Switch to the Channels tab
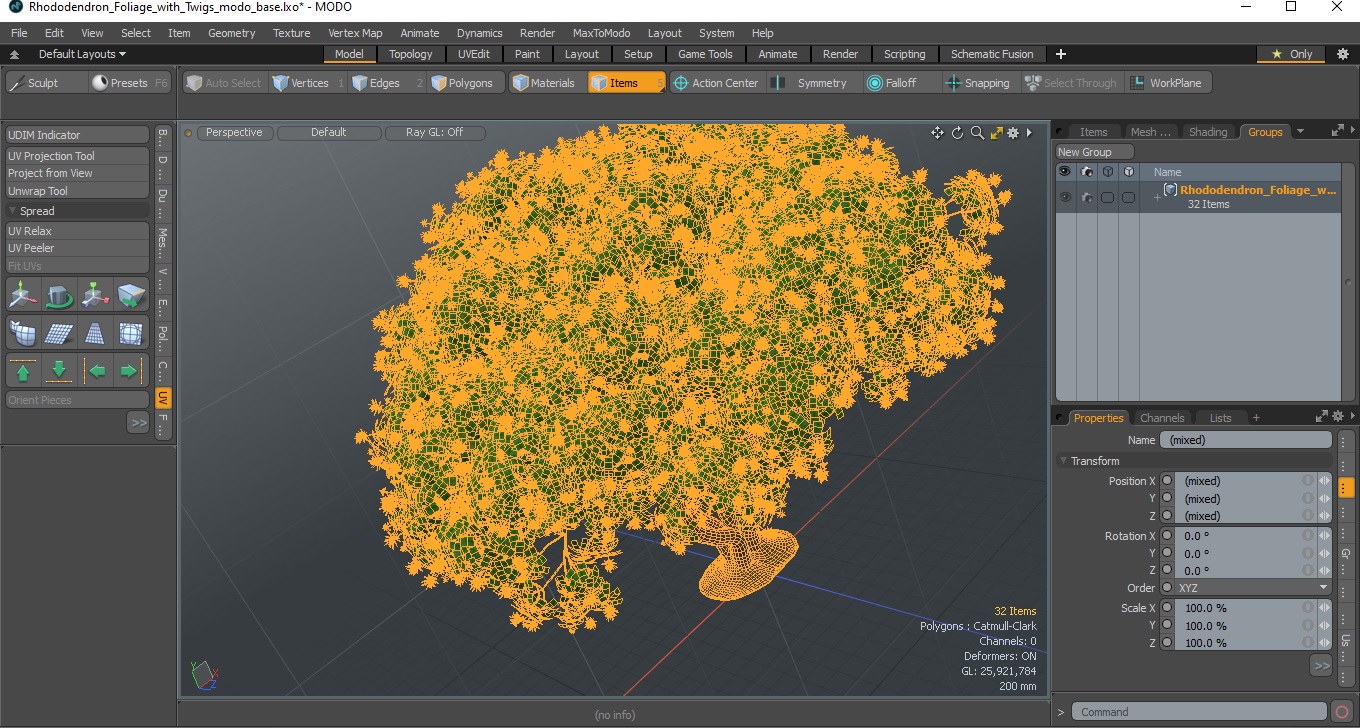The image size is (1360, 728). pyautogui.click(x=1162, y=418)
